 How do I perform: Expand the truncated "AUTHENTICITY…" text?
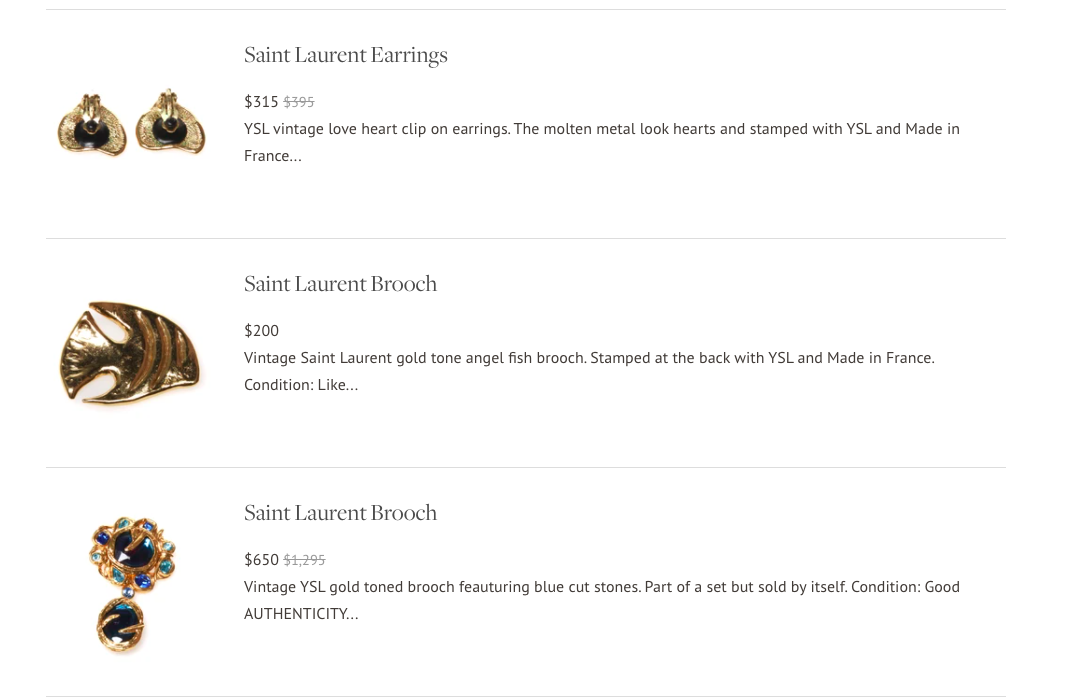301,613
